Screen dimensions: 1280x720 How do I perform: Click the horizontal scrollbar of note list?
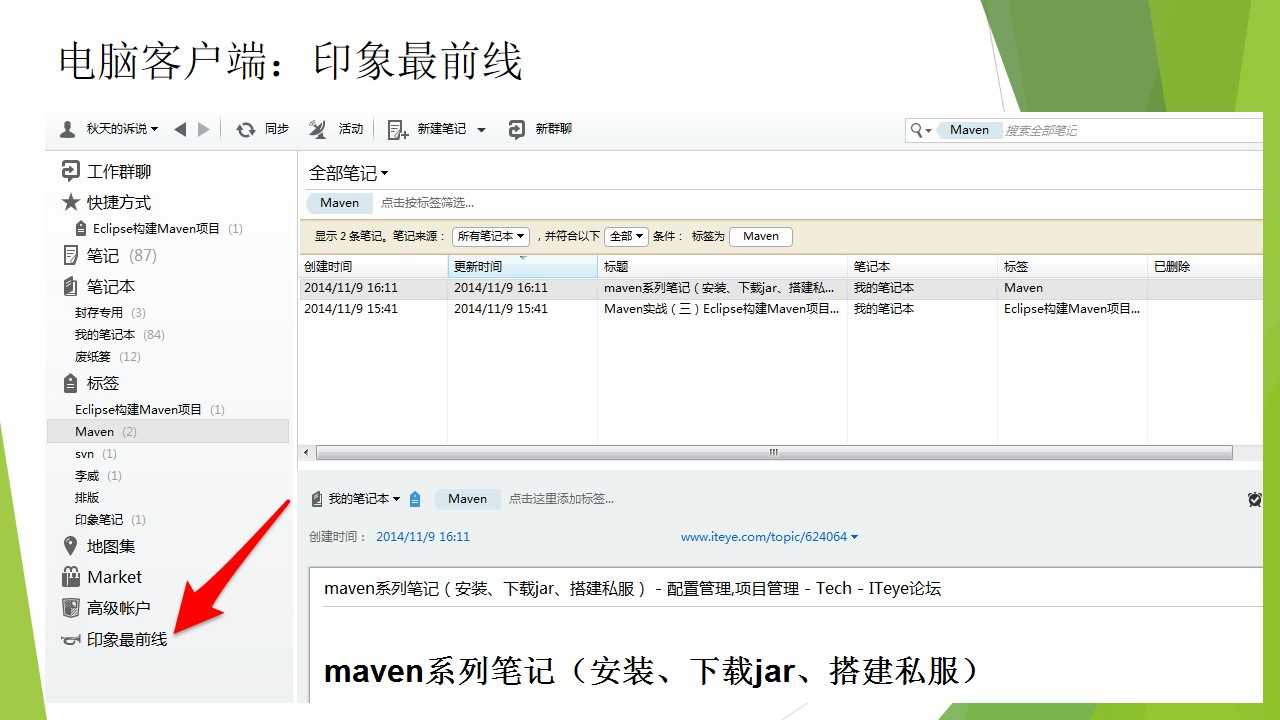(773, 452)
